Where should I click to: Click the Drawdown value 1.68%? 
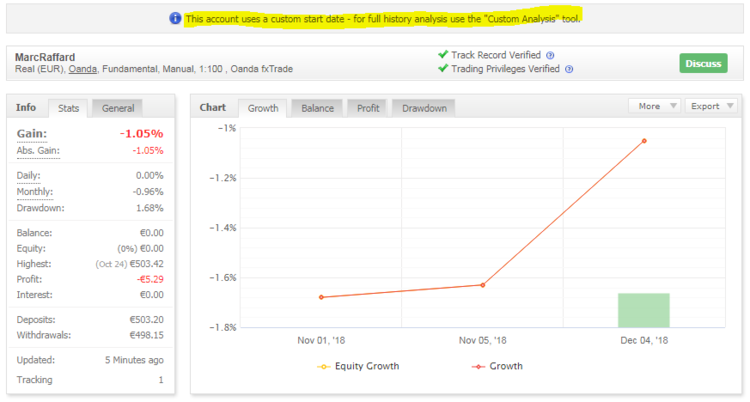point(150,208)
